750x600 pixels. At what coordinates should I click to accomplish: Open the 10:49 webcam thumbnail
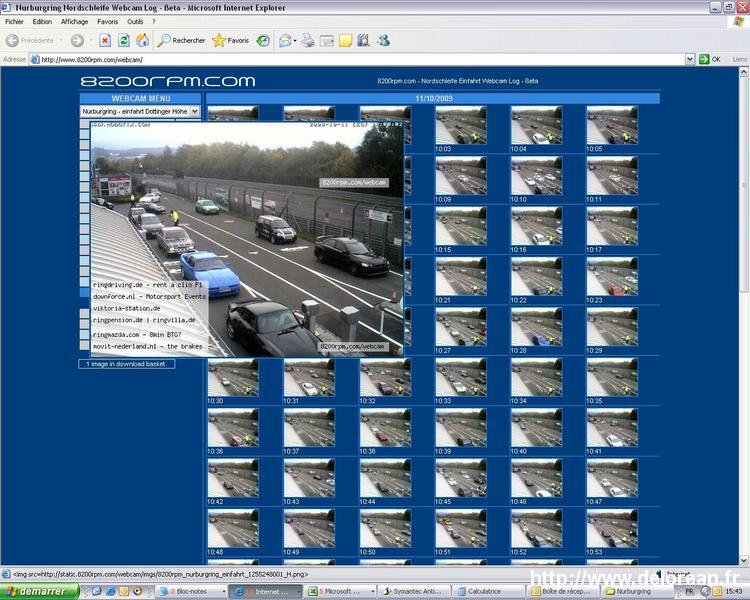pos(309,529)
